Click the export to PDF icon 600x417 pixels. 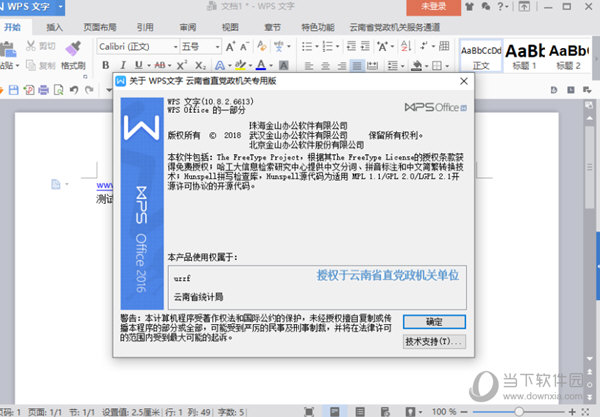29,90
